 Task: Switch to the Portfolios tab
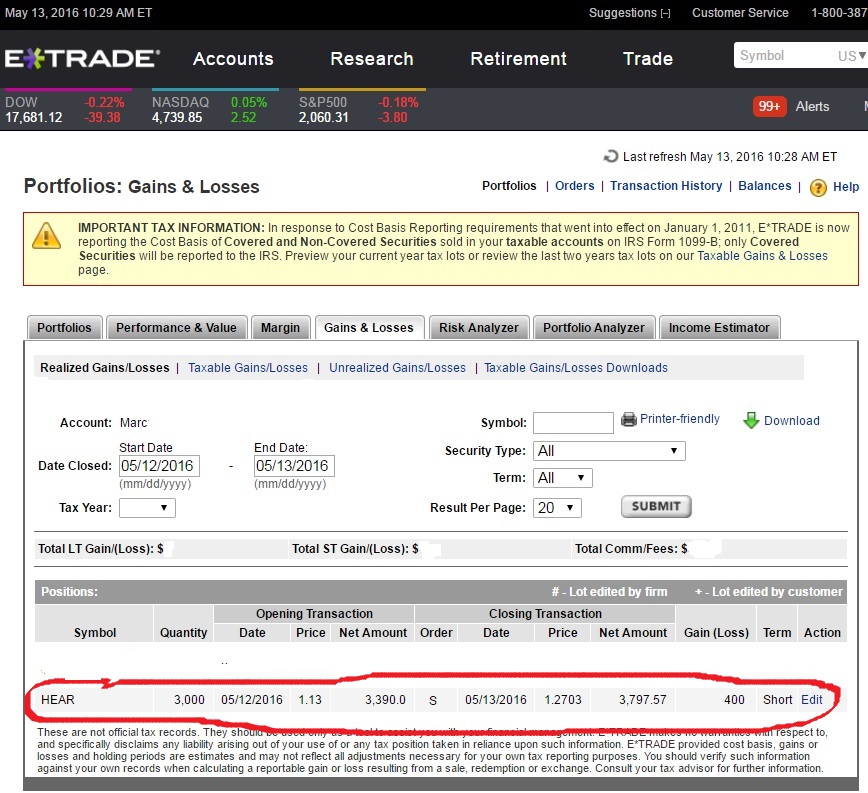pos(64,328)
